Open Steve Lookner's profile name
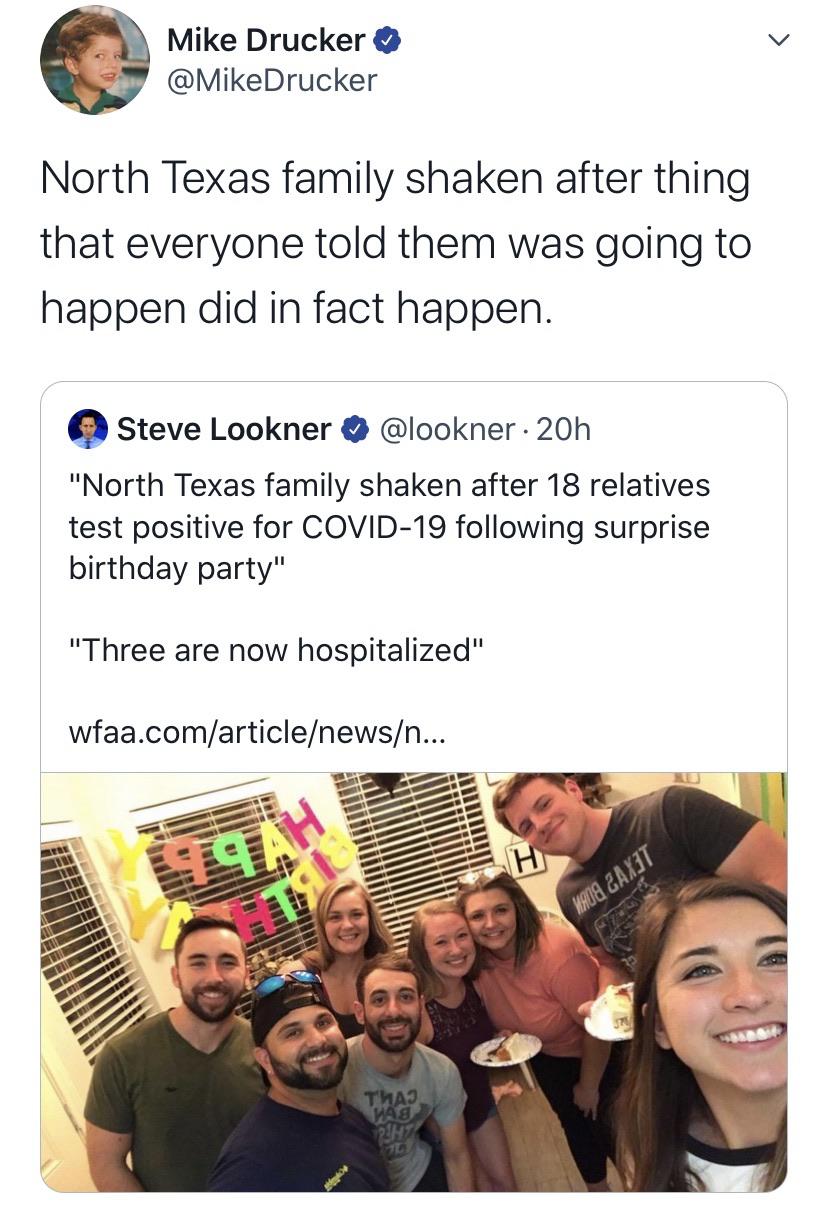828x1221 pixels. [x=224, y=429]
